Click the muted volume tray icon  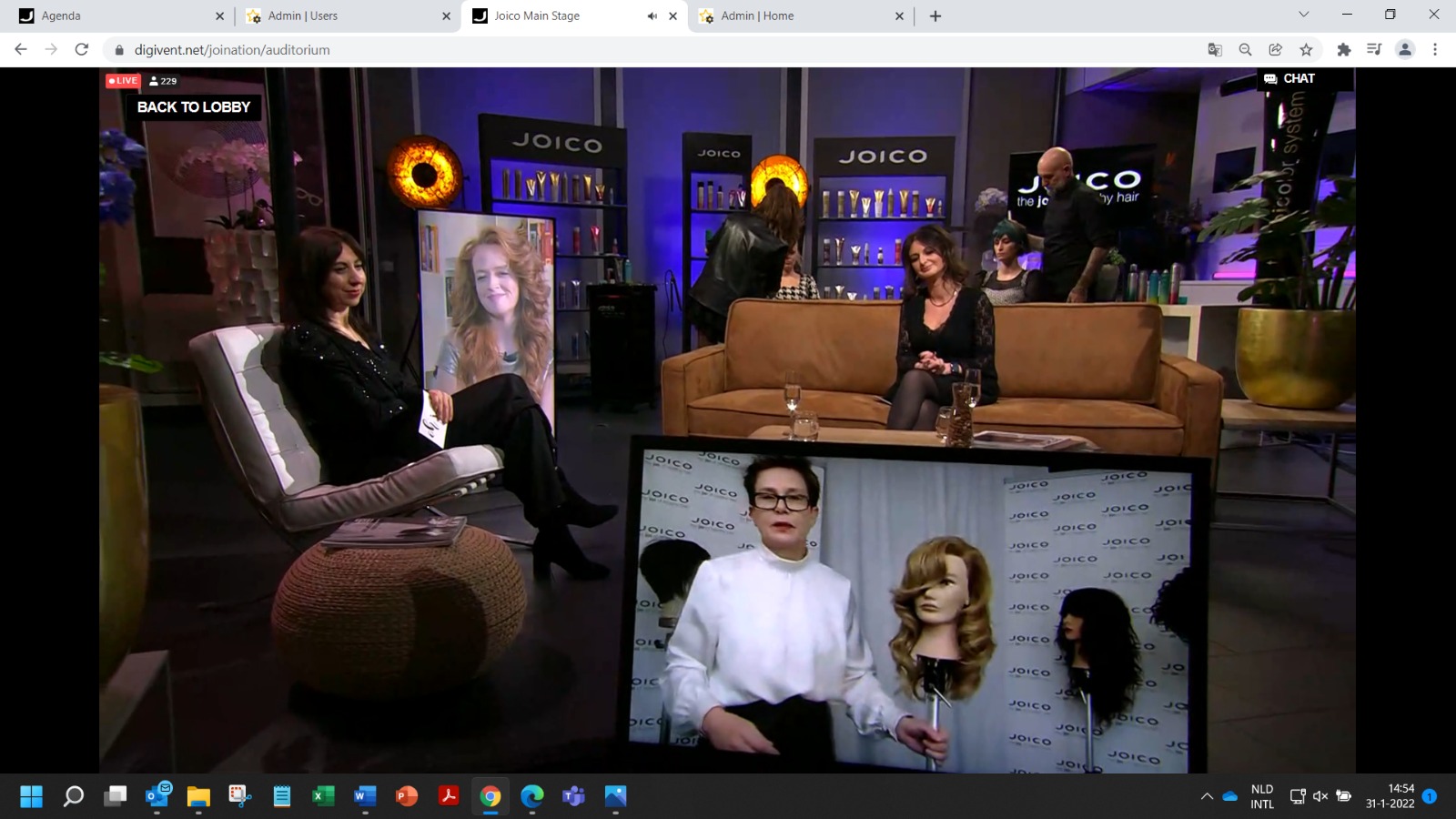point(1320,796)
